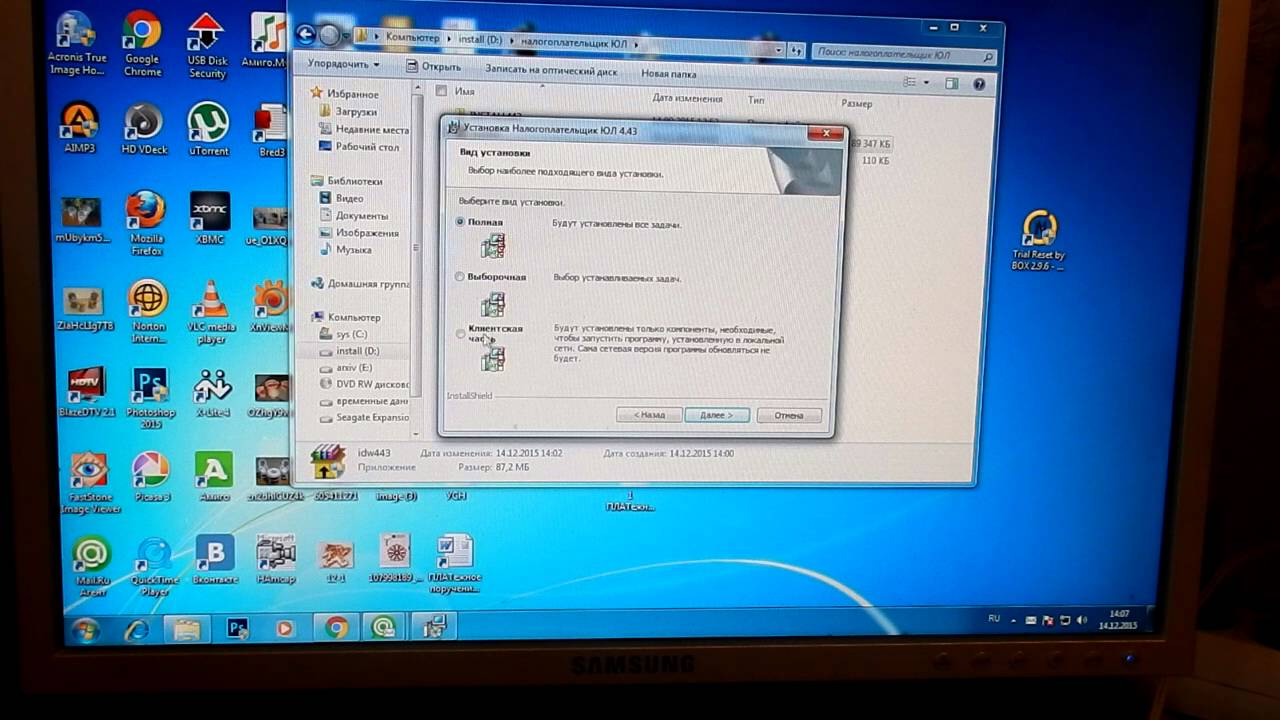The image size is (1280, 720).
Task: Open the address bar history dropdown
Action: (x=778, y=48)
